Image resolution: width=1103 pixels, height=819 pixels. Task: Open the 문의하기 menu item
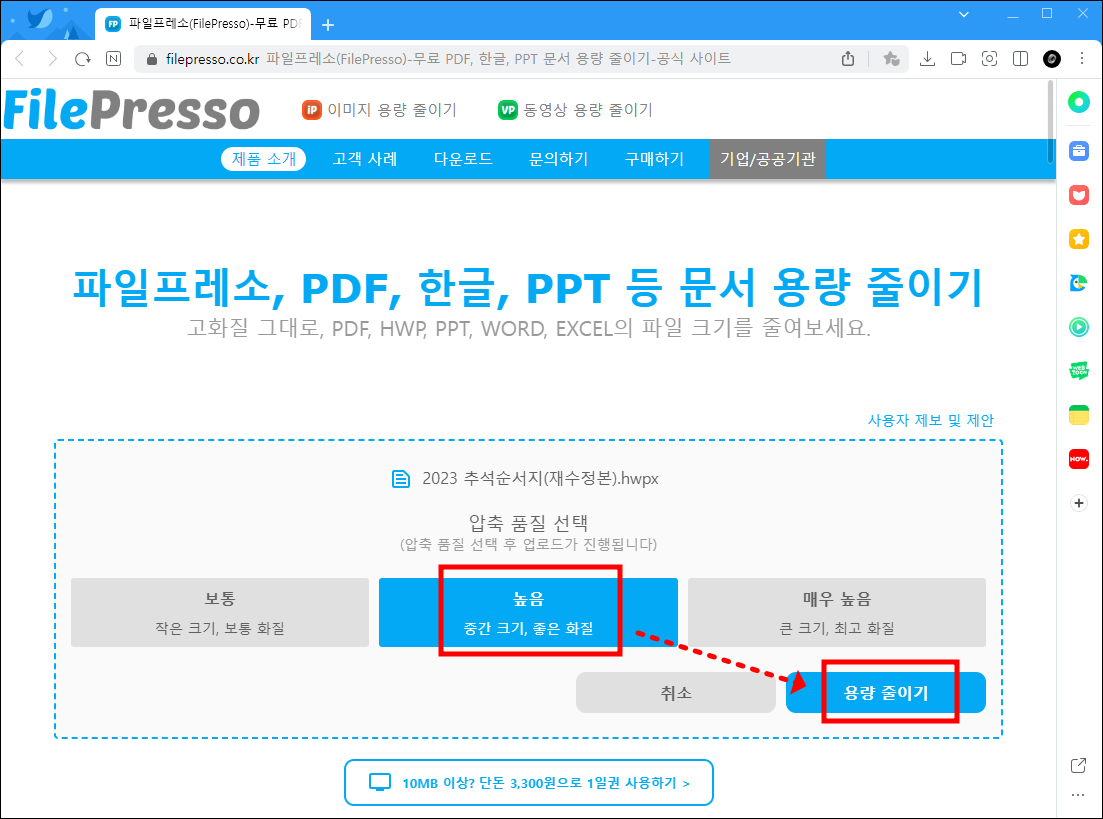[x=559, y=159]
